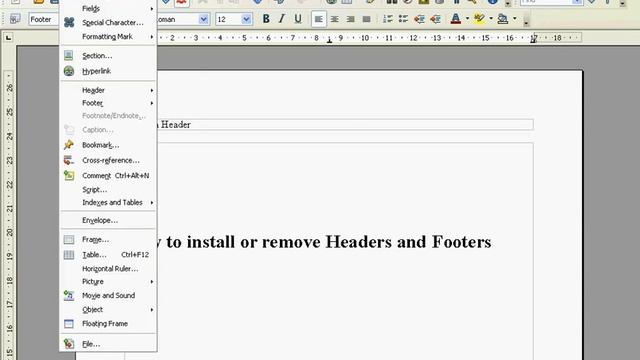Viewport: 640px width, 360px height.
Task: Expand the Object submenu
Action: (108, 310)
